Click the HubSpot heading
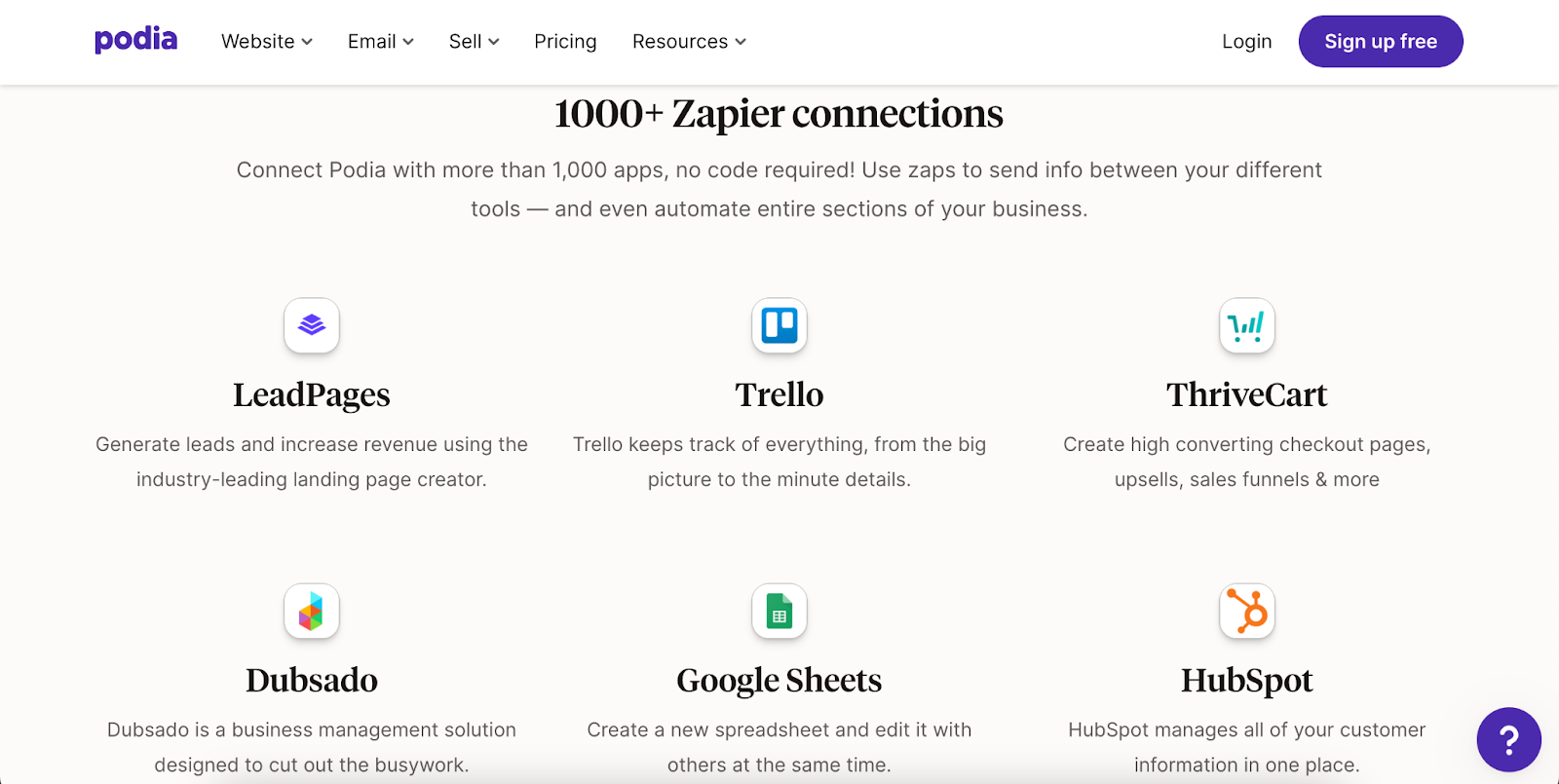This screenshot has height=784, width=1559. [x=1246, y=680]
